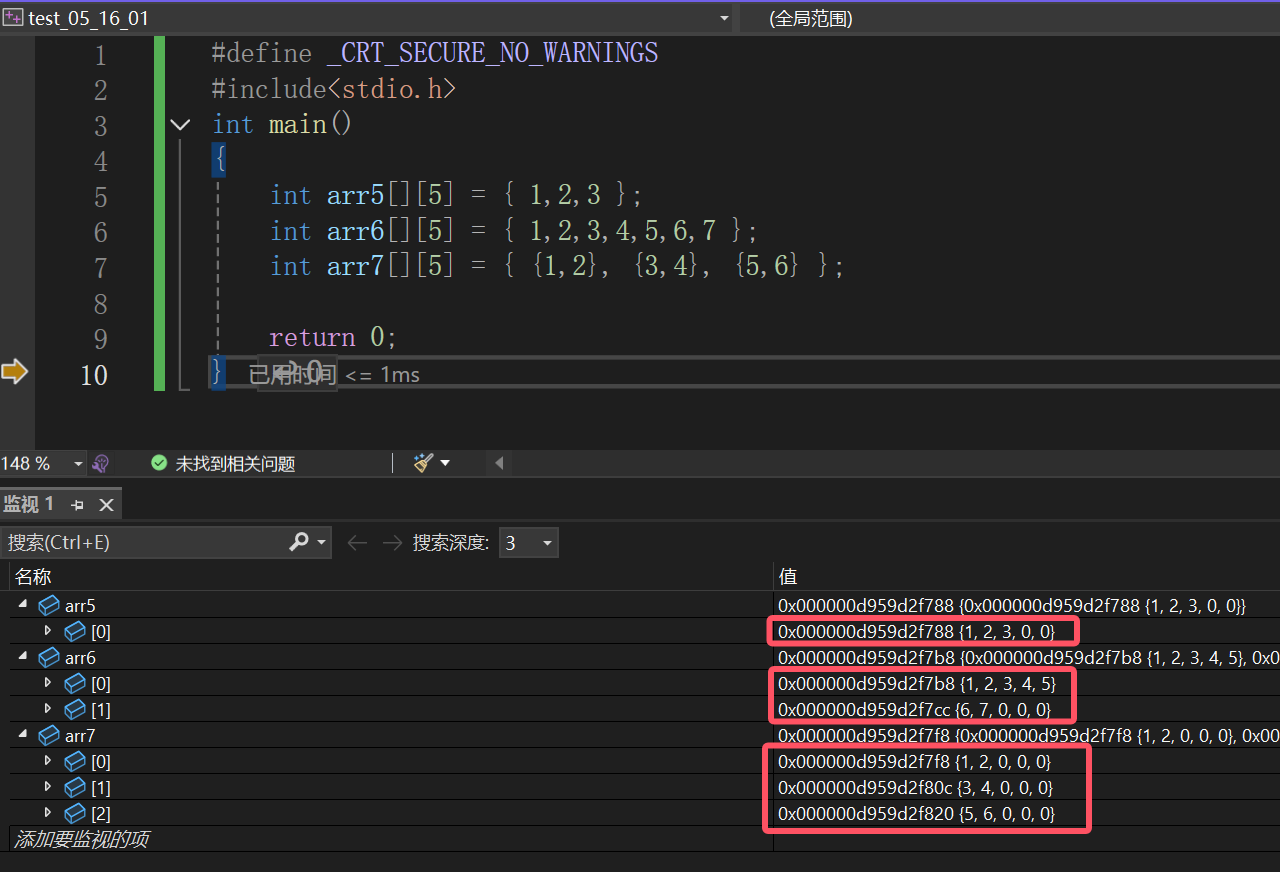Open the test_05_16_01 project dropdown
The height and width of the screenshot is (872, 1280).
[724, 18]
